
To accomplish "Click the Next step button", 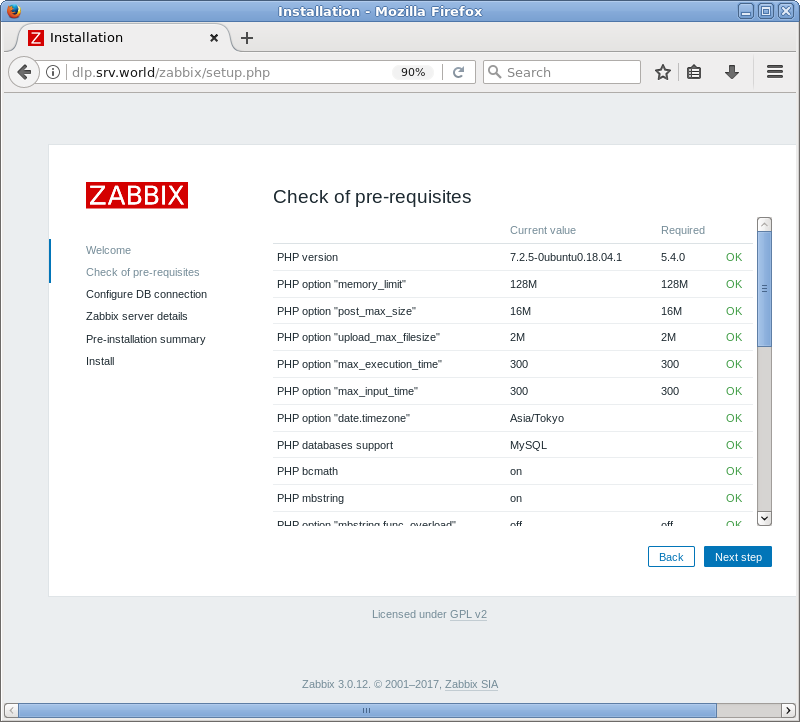I will (738, 557).
